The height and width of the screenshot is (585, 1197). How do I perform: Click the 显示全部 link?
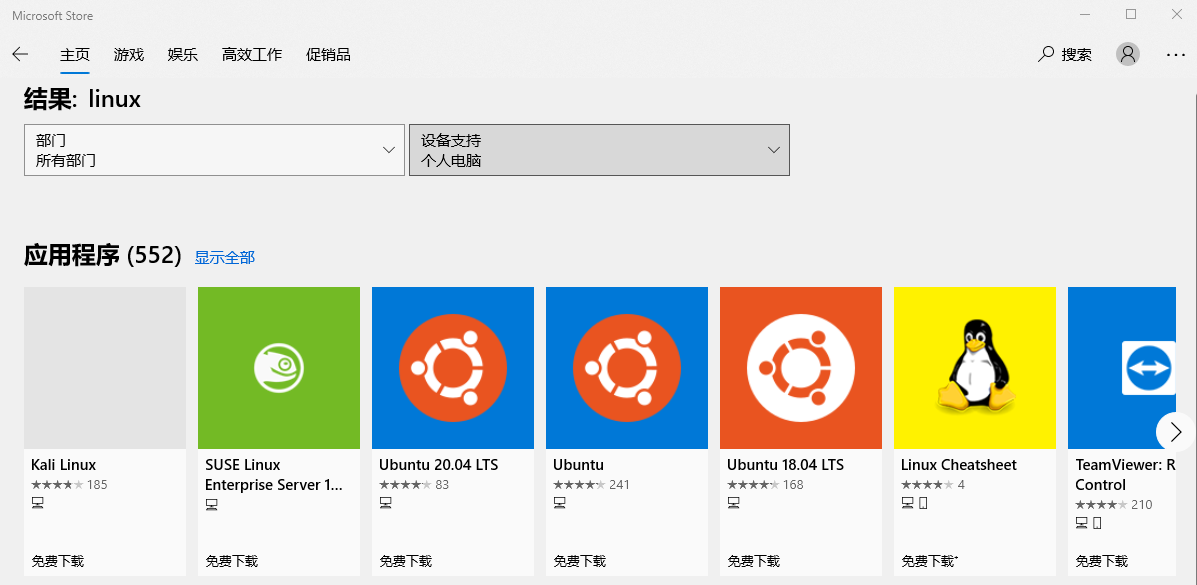coord(224,257)
